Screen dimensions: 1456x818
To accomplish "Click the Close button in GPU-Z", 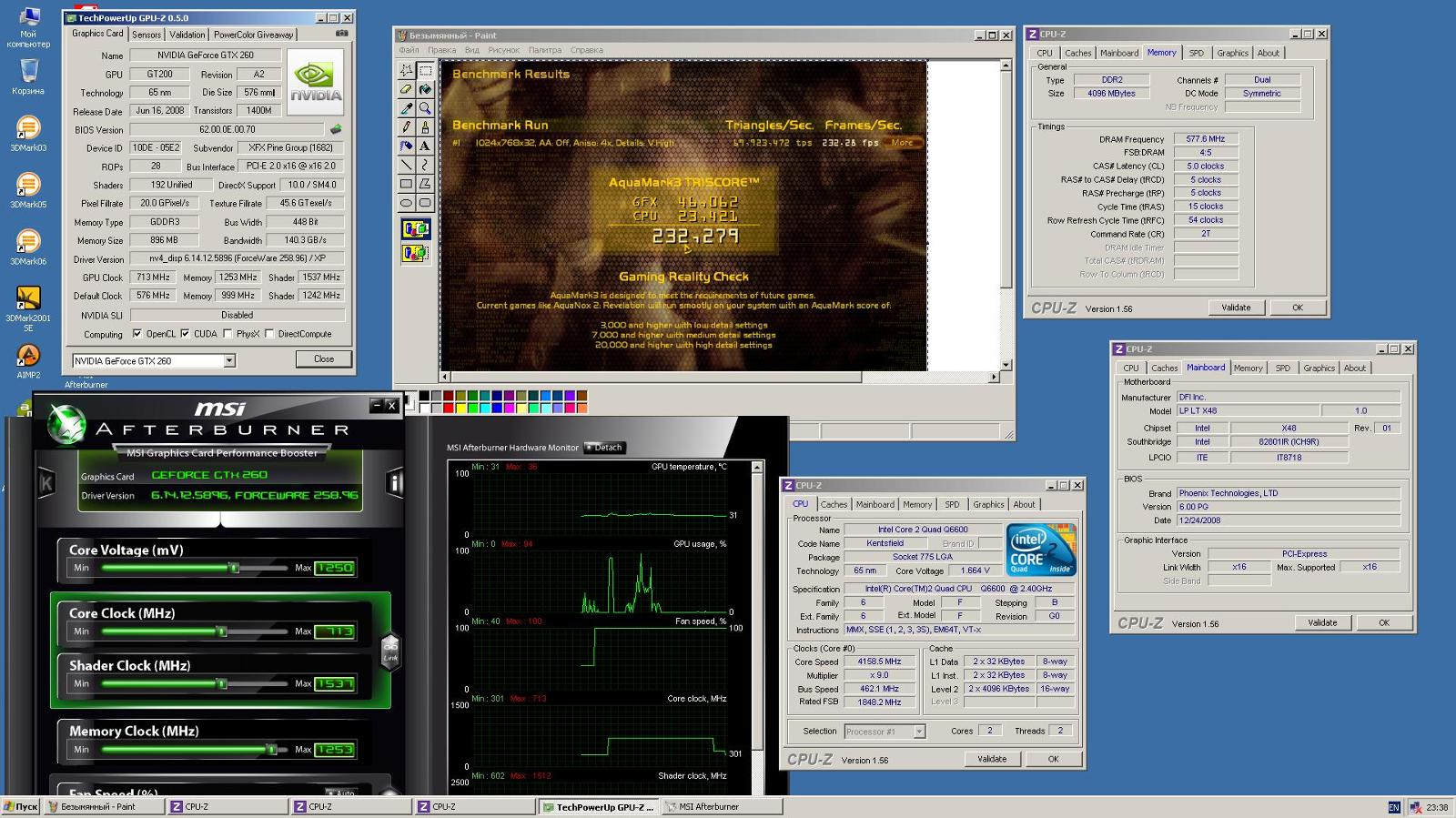I will pos(324,359).
